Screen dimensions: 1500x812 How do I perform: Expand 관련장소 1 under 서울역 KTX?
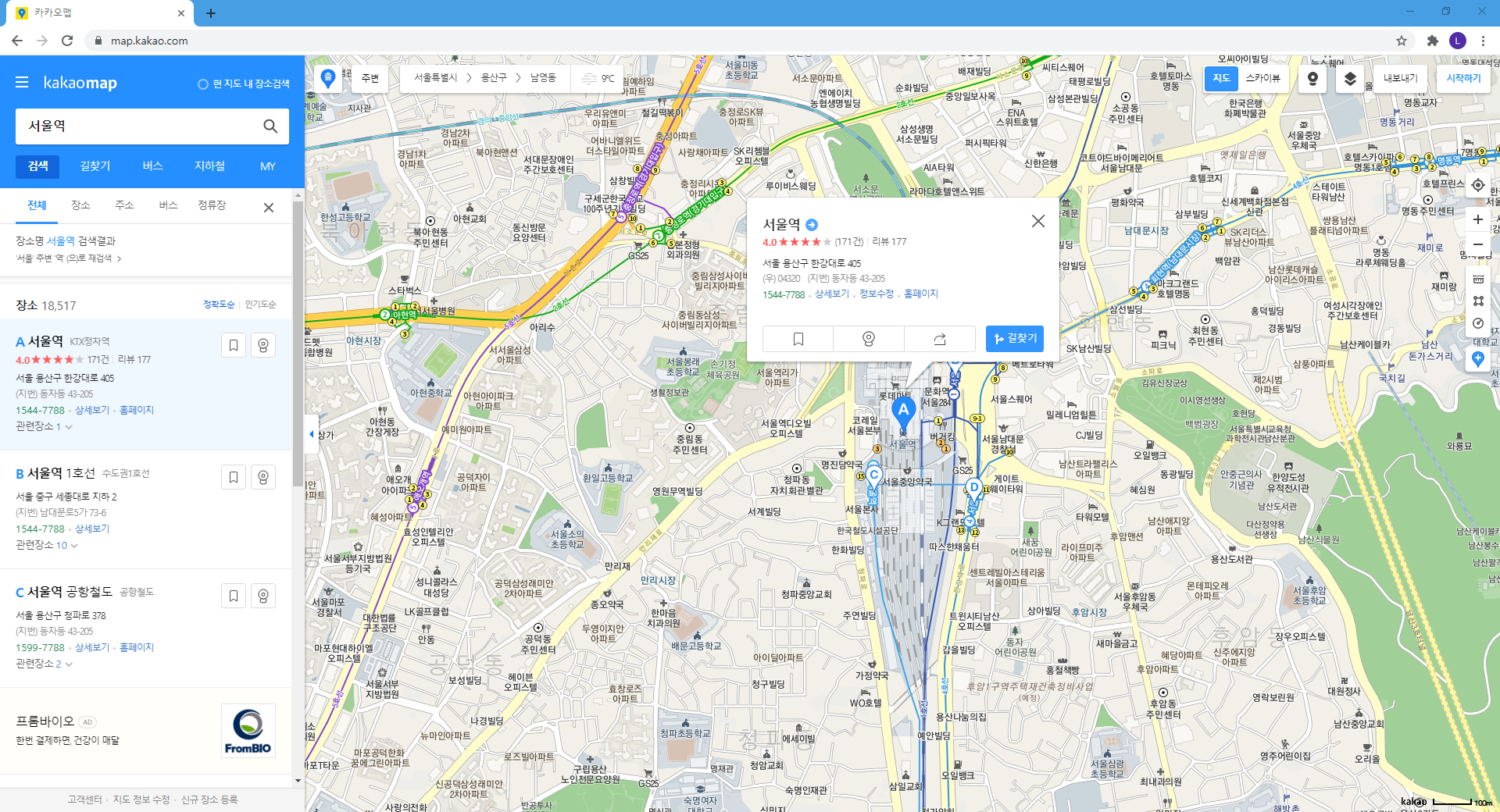(x=44, y=426)
